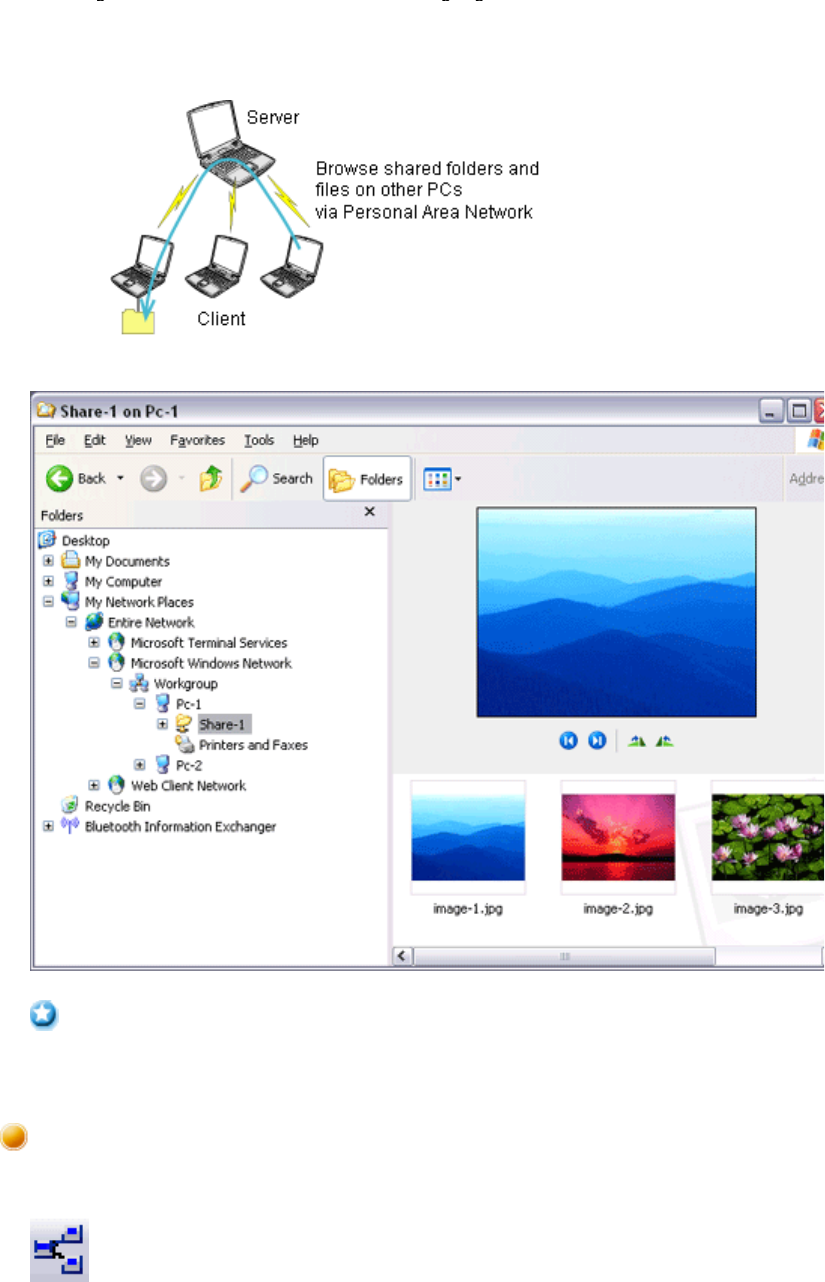This screenshot has width=825, height=1282.
Task: Rotate image clockwise
Action: coord(637,741)
